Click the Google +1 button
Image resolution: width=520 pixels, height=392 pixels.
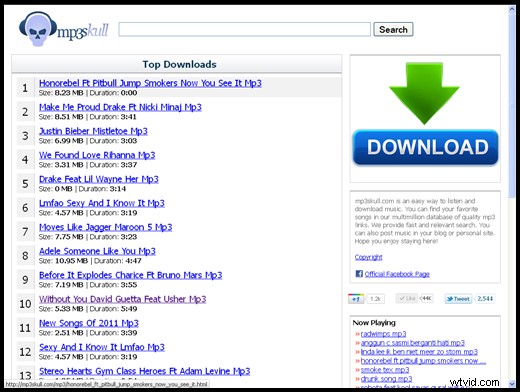pos(356,299)
